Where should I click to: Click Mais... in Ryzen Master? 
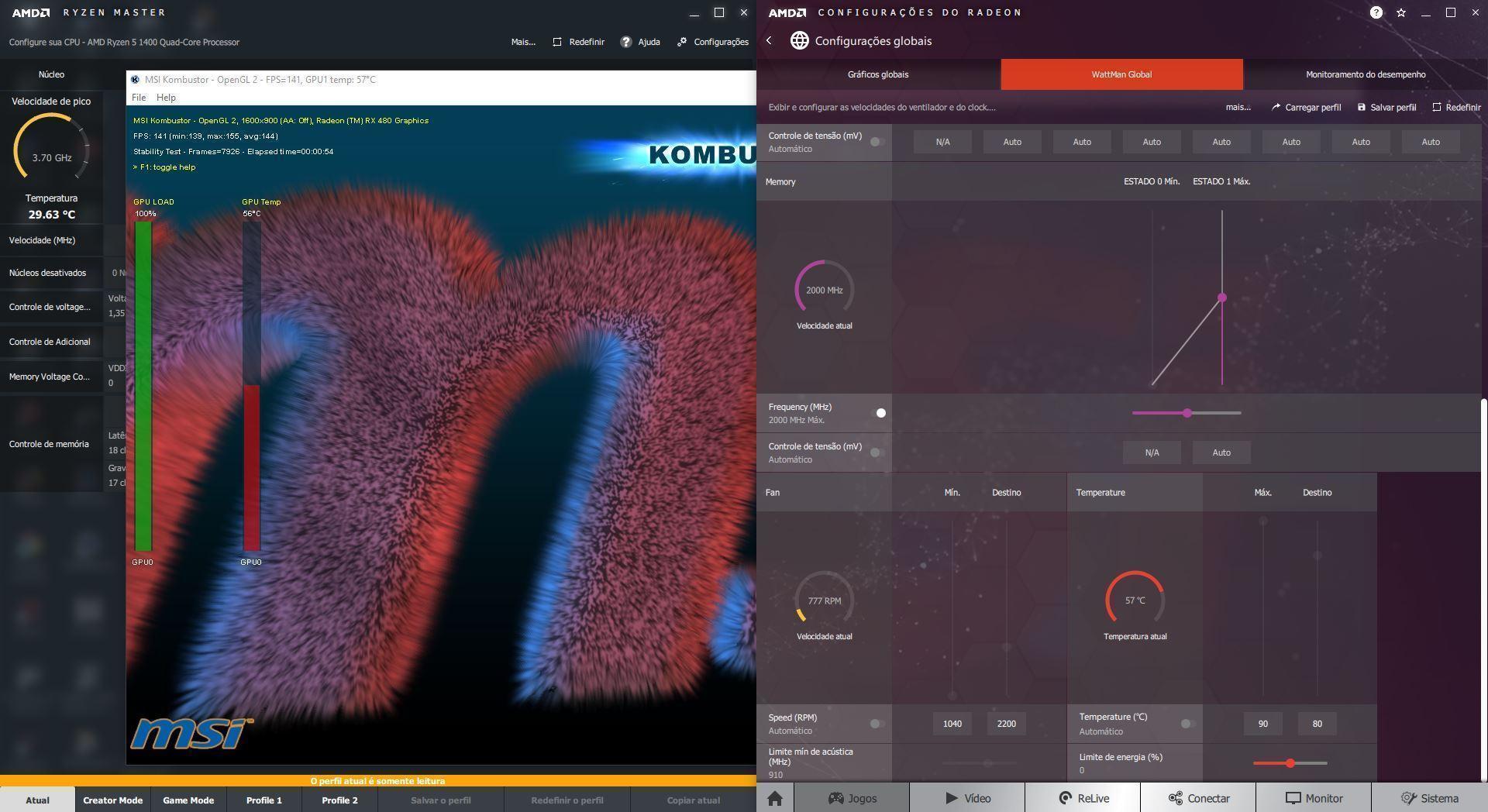point(523,42)
